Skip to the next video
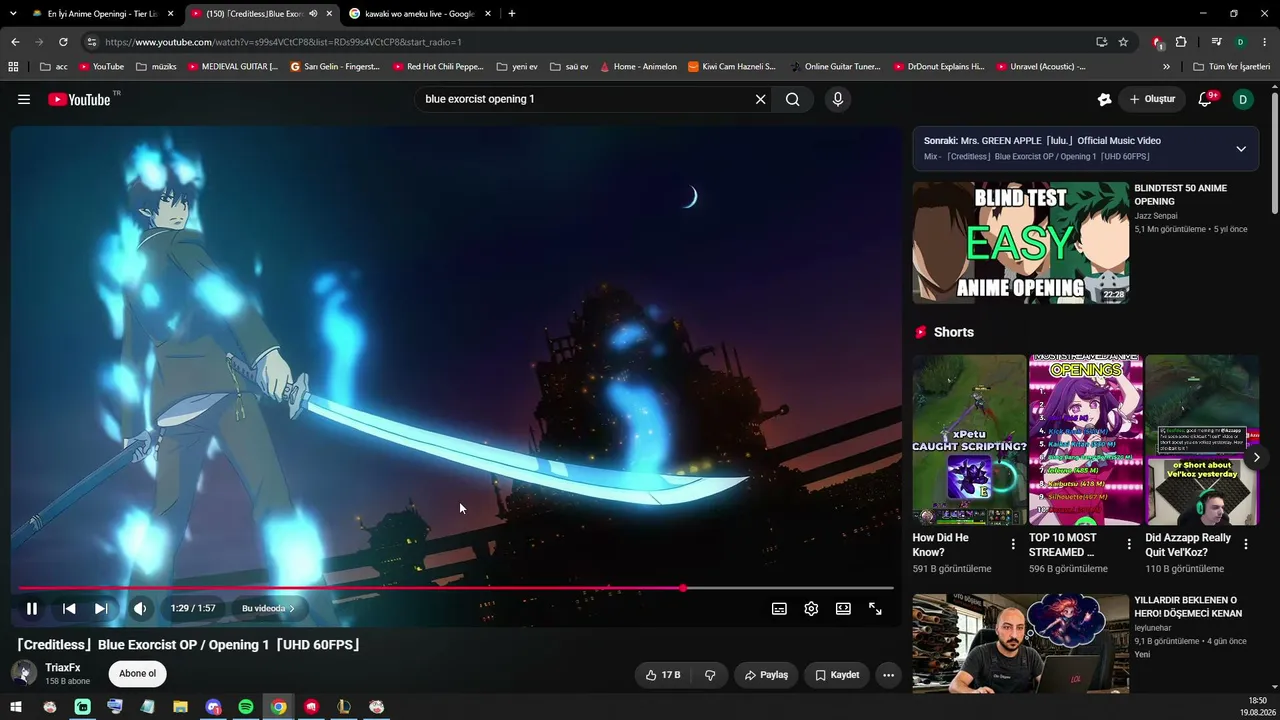Image resolution: width=1280 pixels, height=720 pixels. (x=101, y=608)
